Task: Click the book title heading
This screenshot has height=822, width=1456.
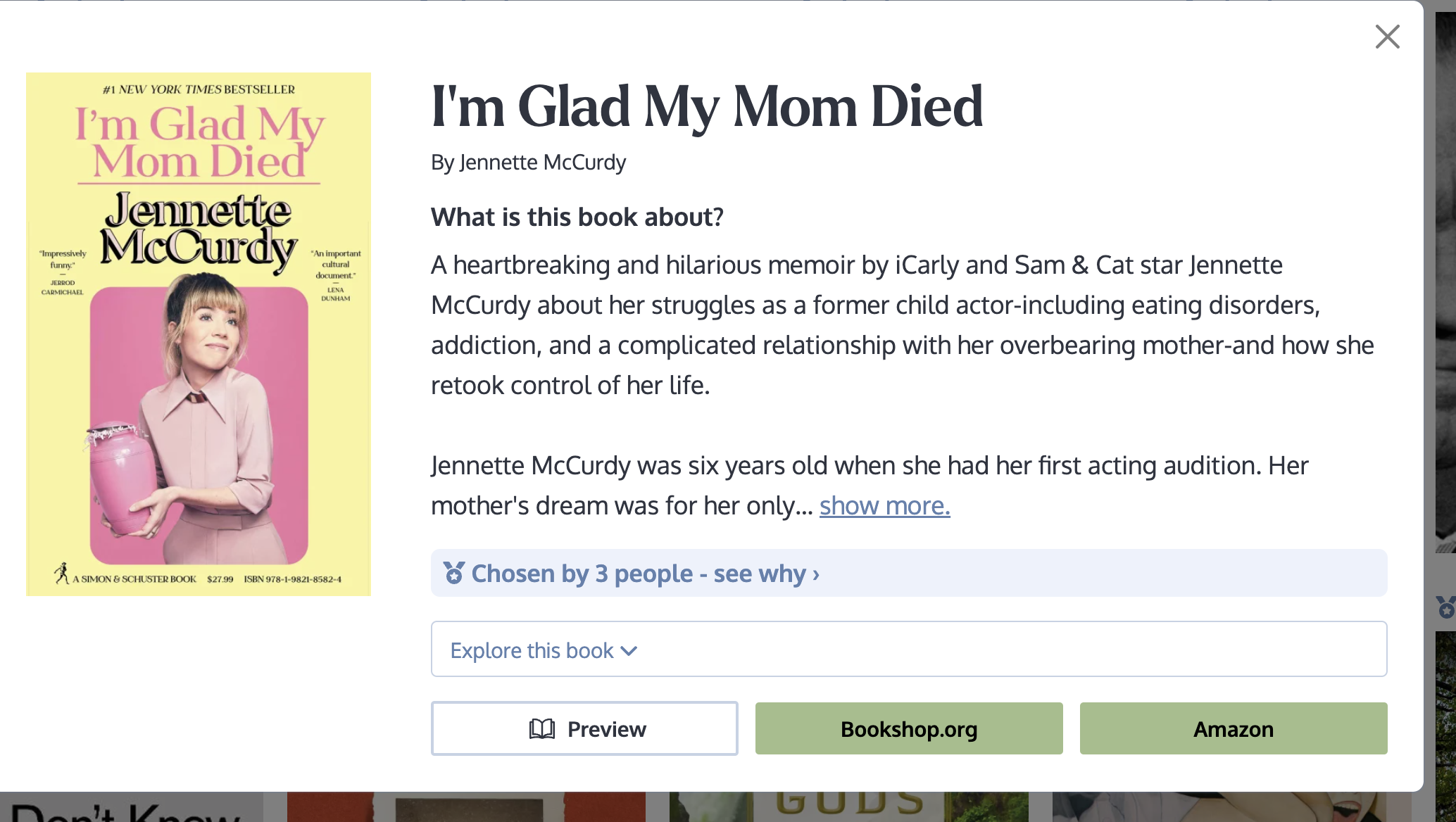Action: [x=707, y=106]
